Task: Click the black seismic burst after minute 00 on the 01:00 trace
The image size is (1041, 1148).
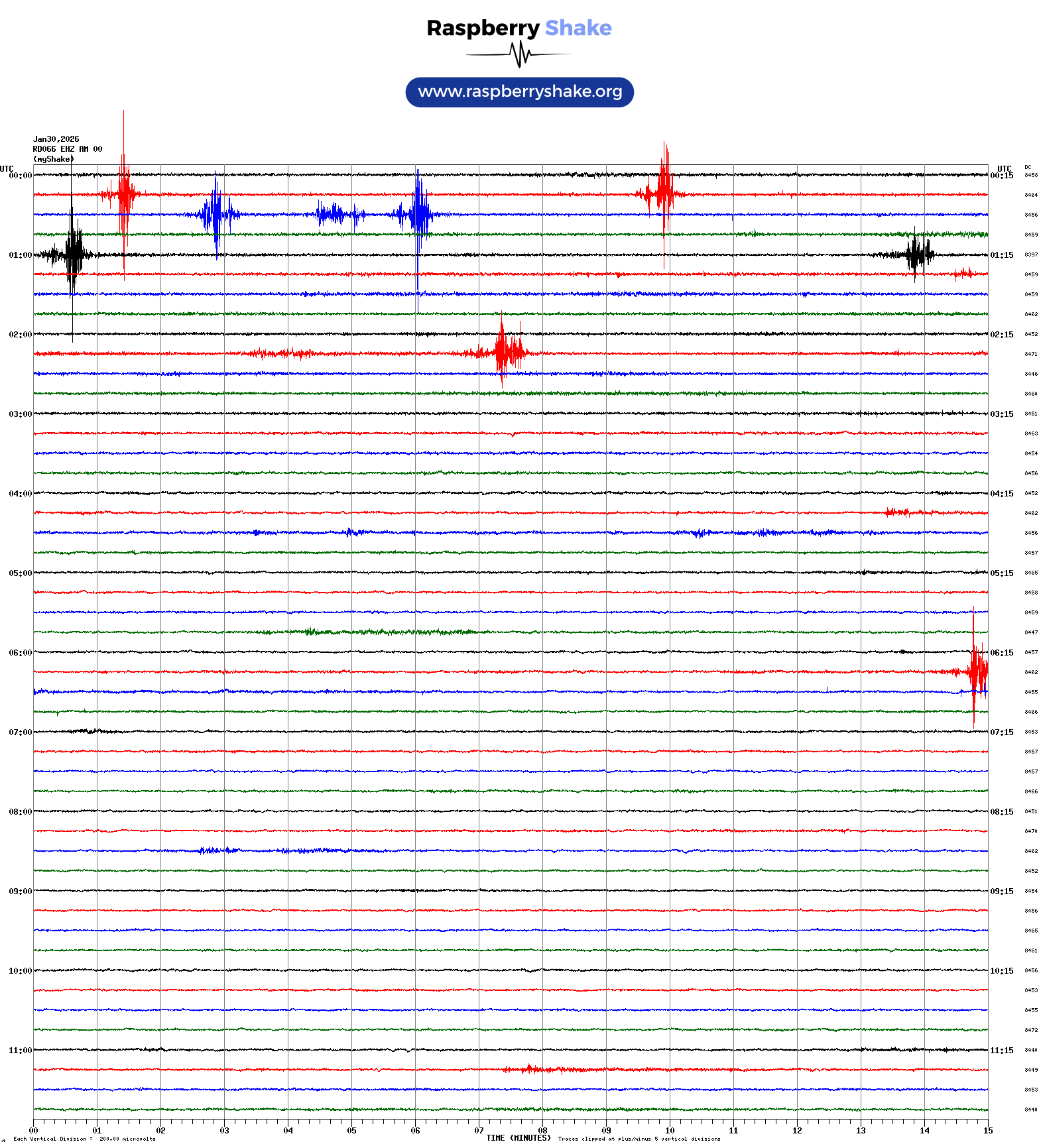Action: click(73, 255)
